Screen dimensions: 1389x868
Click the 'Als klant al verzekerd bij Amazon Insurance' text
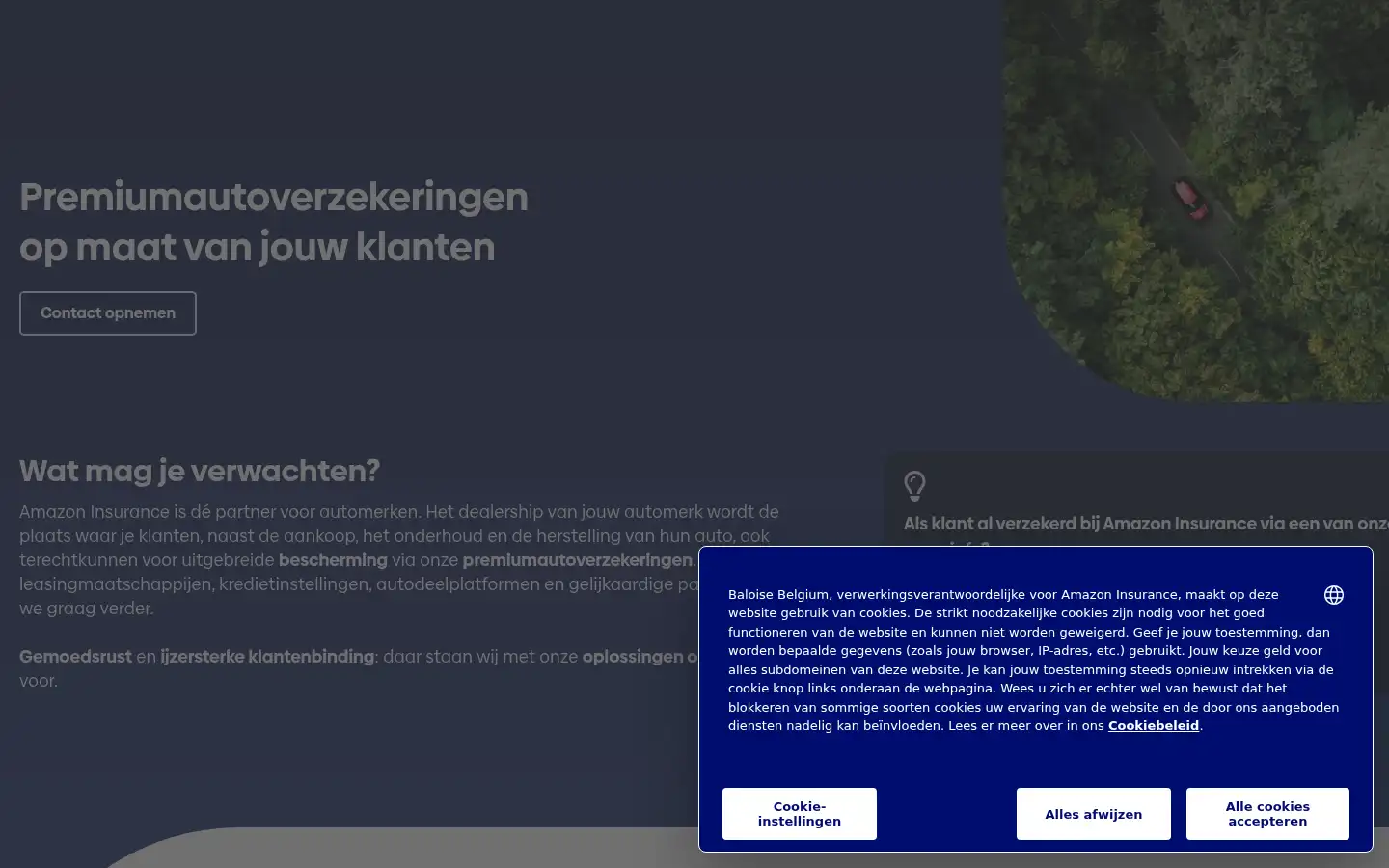pos(1146,524)
